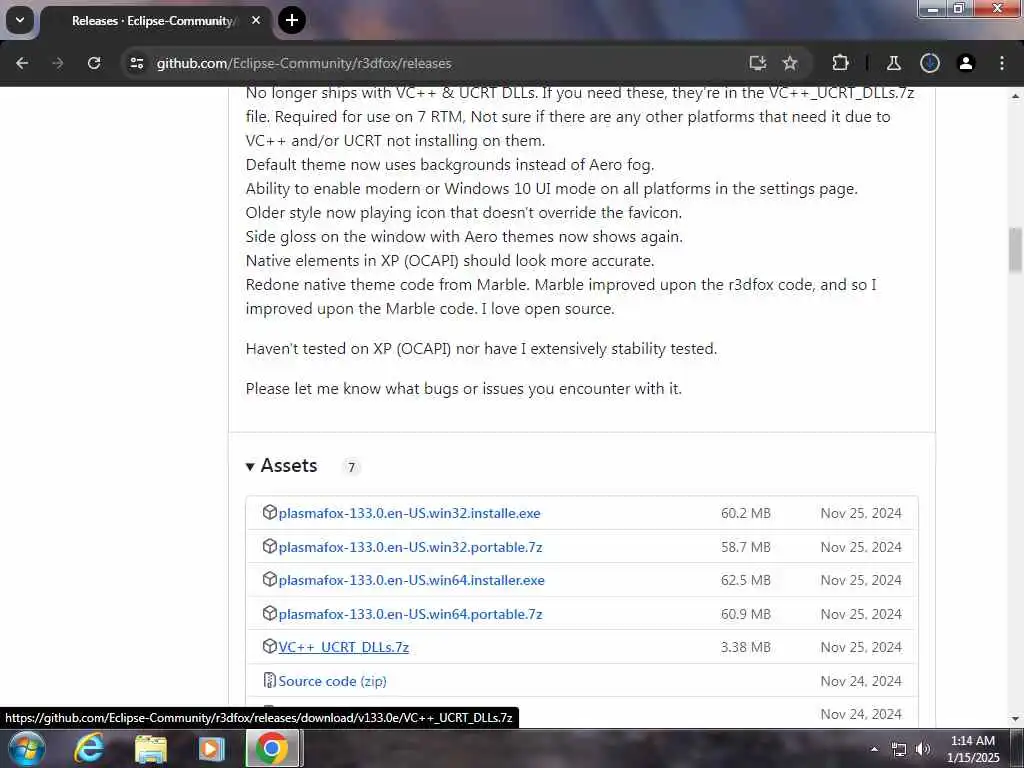Go back to the previous page
Screen dimensions: 1024x768
[x=22, y=63]
